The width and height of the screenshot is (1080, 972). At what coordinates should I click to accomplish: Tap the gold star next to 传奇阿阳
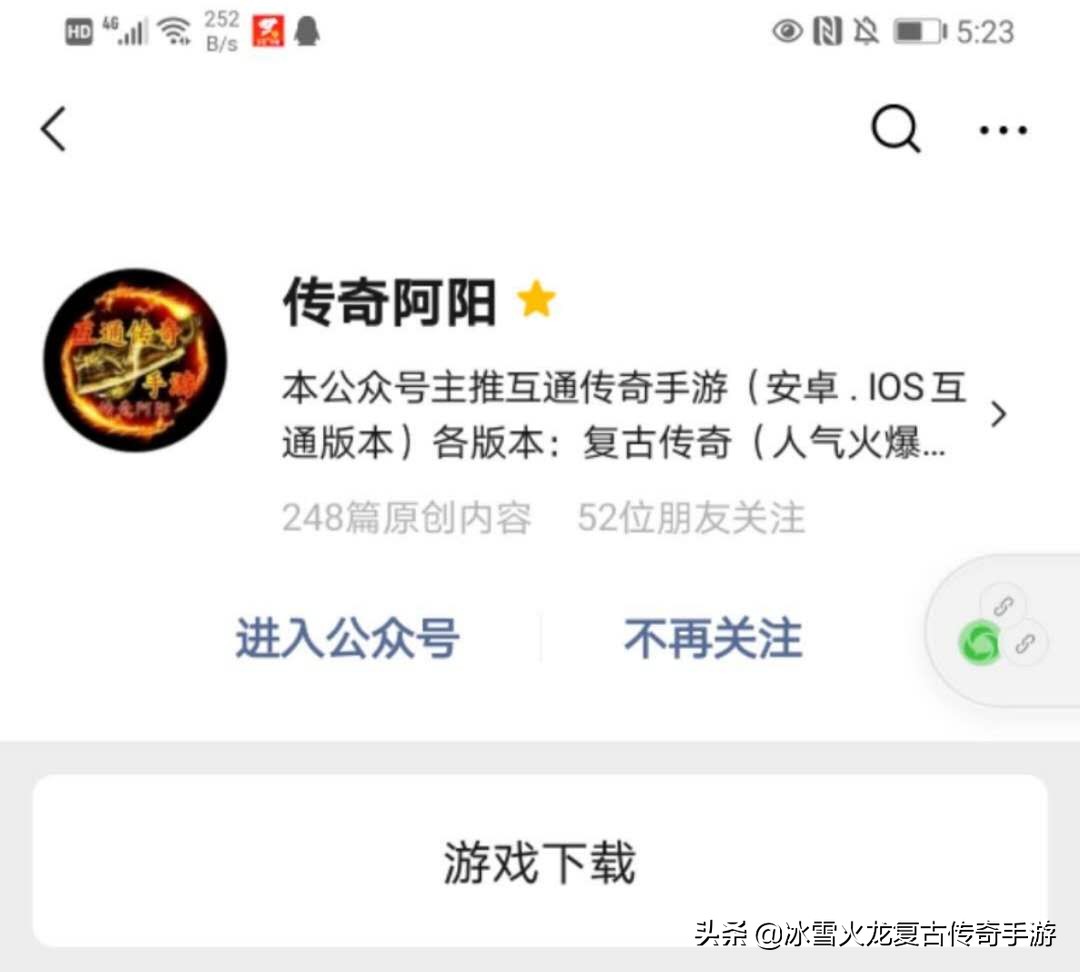pyautogui.click(x=536, y=299)
